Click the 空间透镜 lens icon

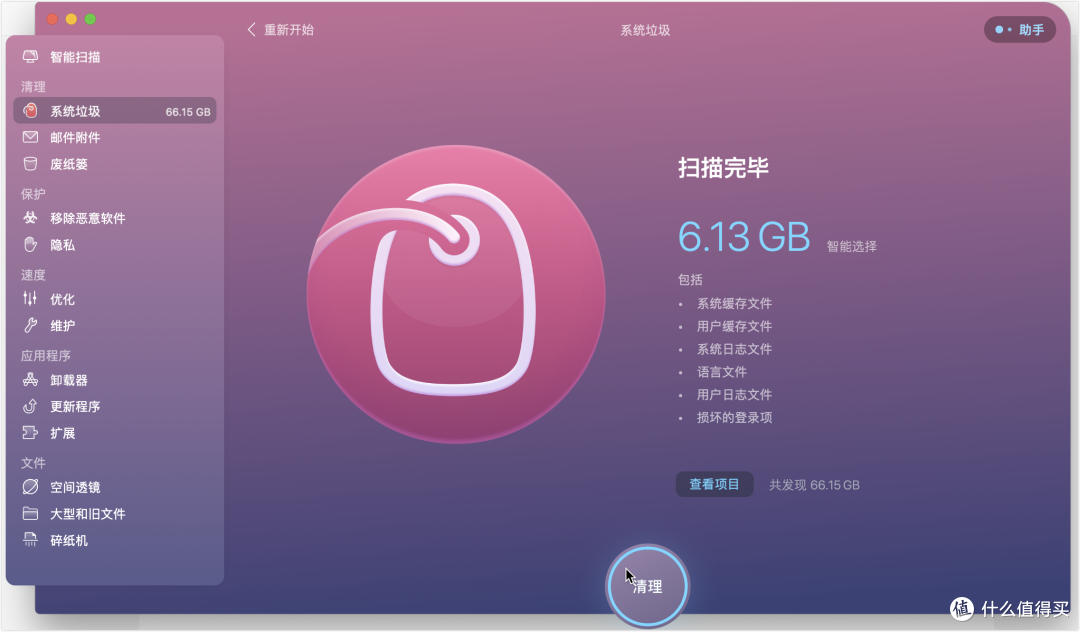tap(30, 487)
